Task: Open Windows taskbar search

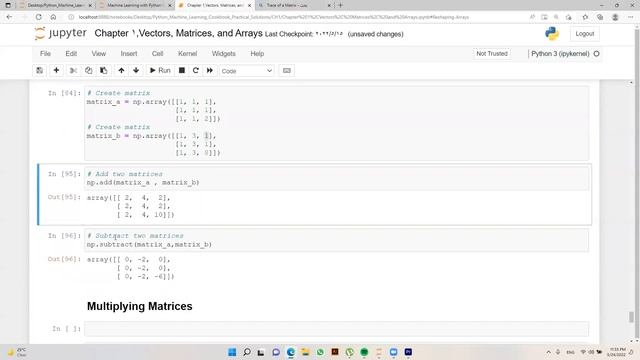Action: tap(247, 352)
